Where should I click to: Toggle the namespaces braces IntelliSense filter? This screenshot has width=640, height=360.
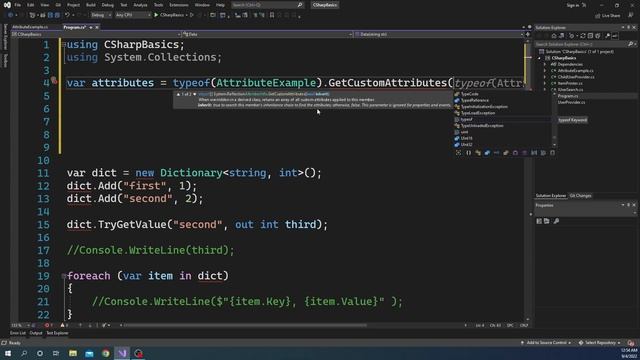click(468, 153)
